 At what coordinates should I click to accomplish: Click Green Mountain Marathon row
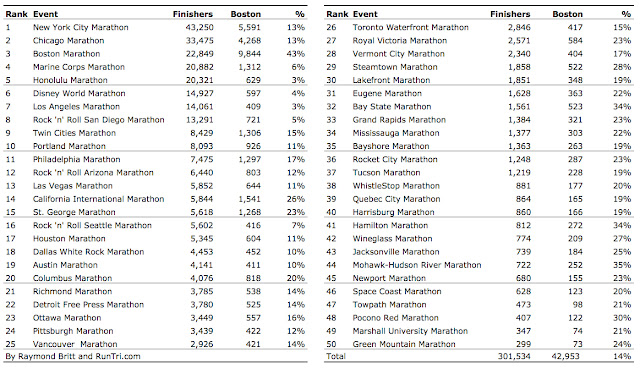[478, 344]
